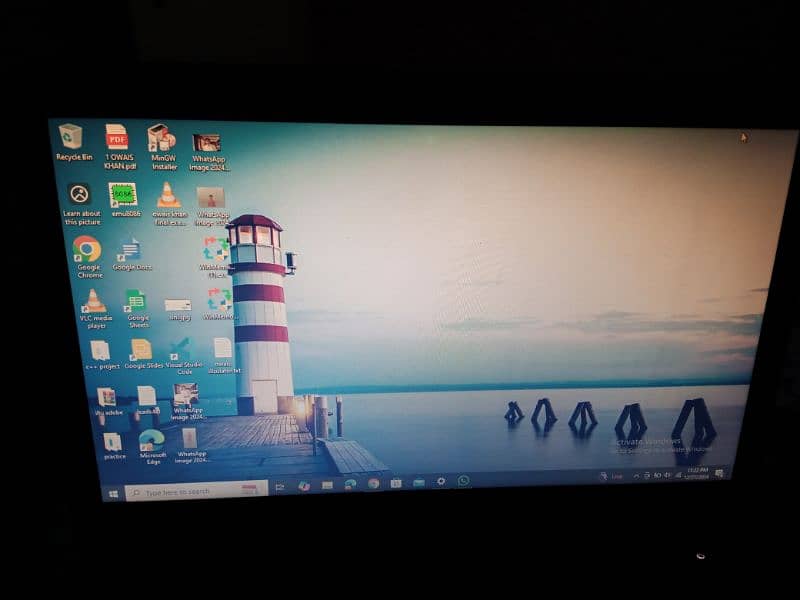Select the MinGW Installer shortcut
The image size is (800, 600).
point(163,146)
